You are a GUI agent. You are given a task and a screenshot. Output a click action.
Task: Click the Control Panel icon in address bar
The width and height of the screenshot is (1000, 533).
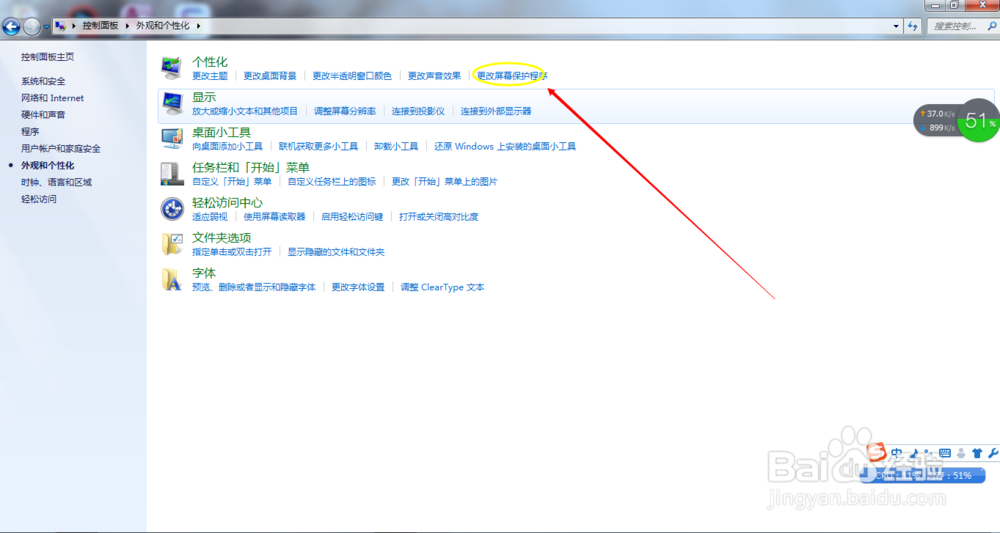(61, 26)
